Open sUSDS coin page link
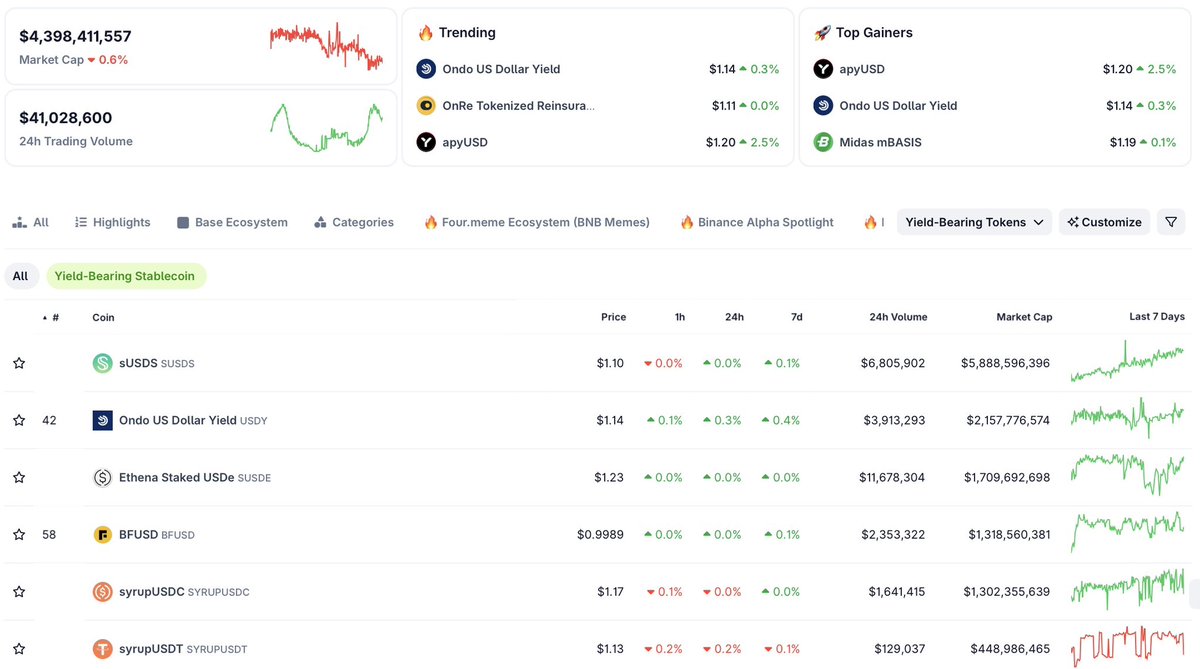The image size is (1200, 669). (157, 363)
